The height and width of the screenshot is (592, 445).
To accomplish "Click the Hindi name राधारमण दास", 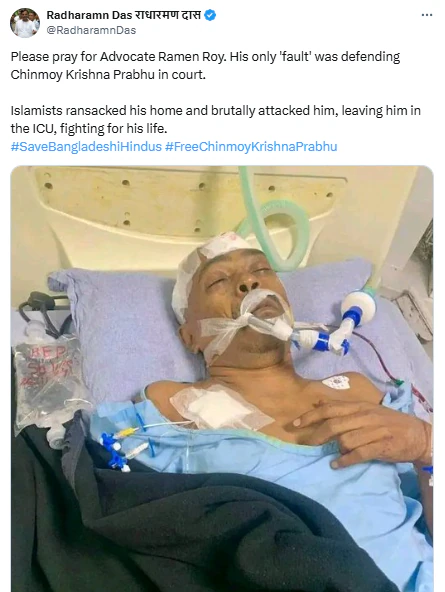I will 168,15.
